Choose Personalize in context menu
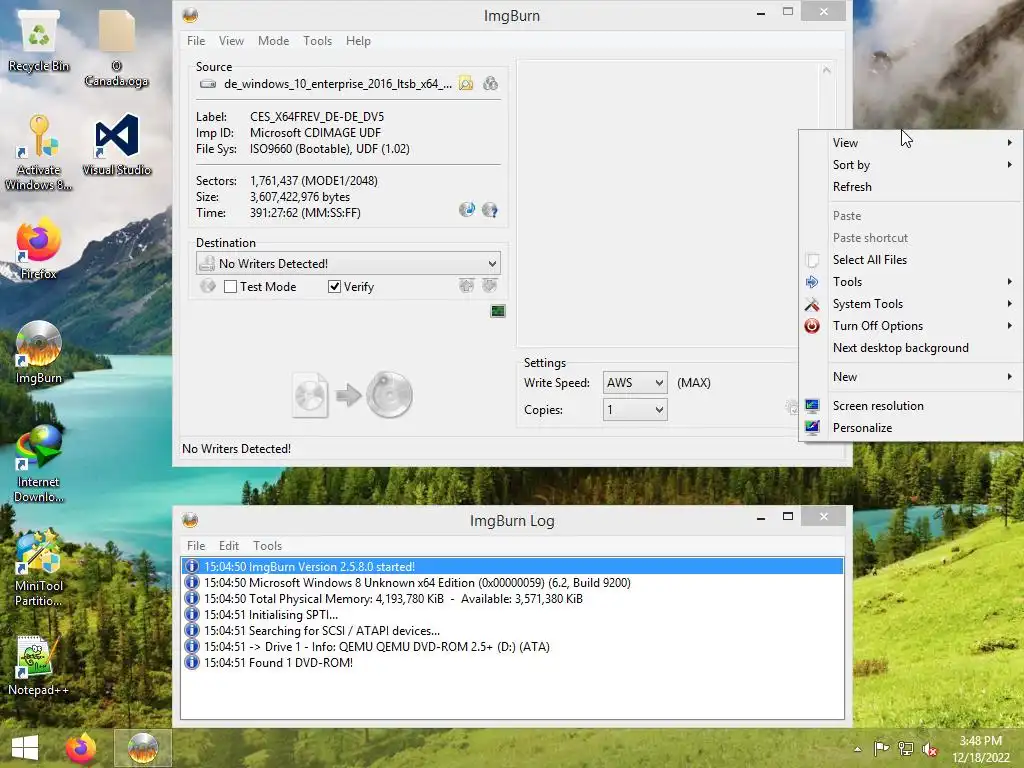 tap(911, 428)
